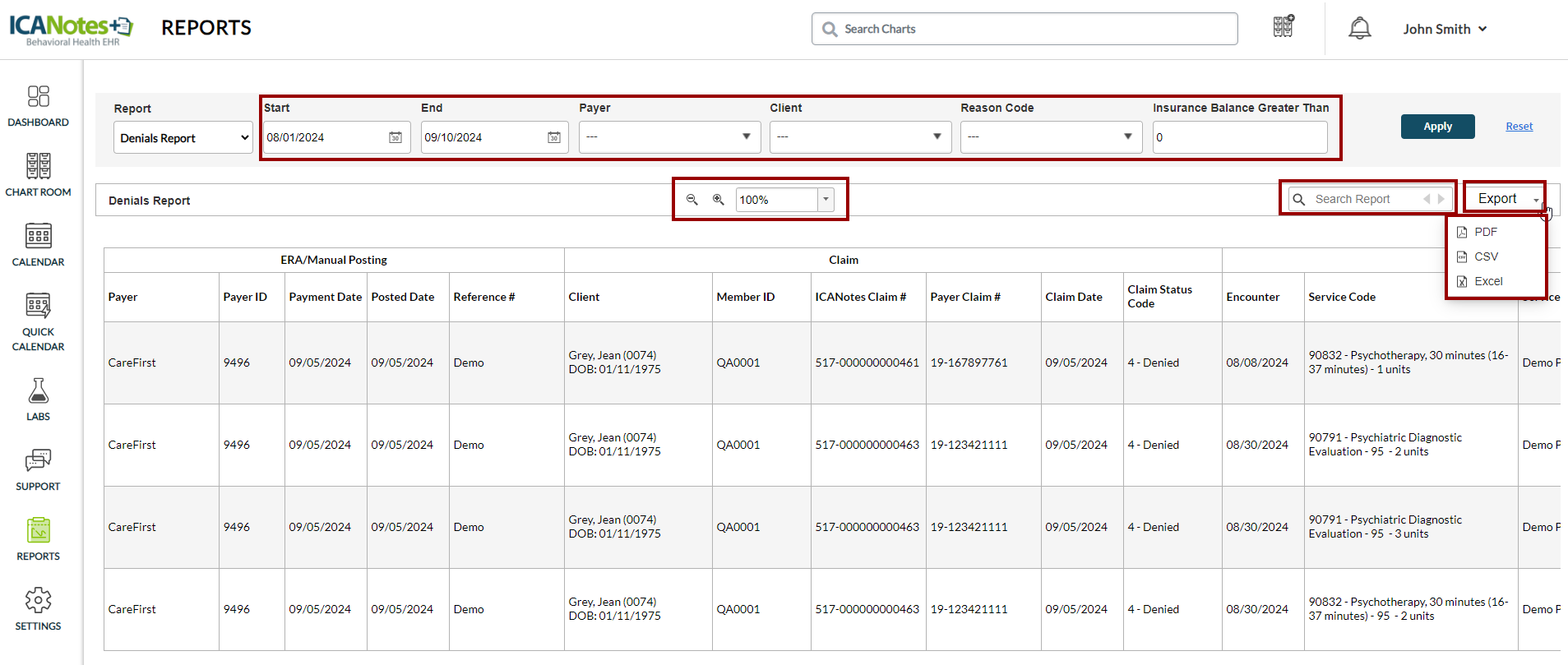
Task: Open the Start date calendar picker
Action: point(395,137)
